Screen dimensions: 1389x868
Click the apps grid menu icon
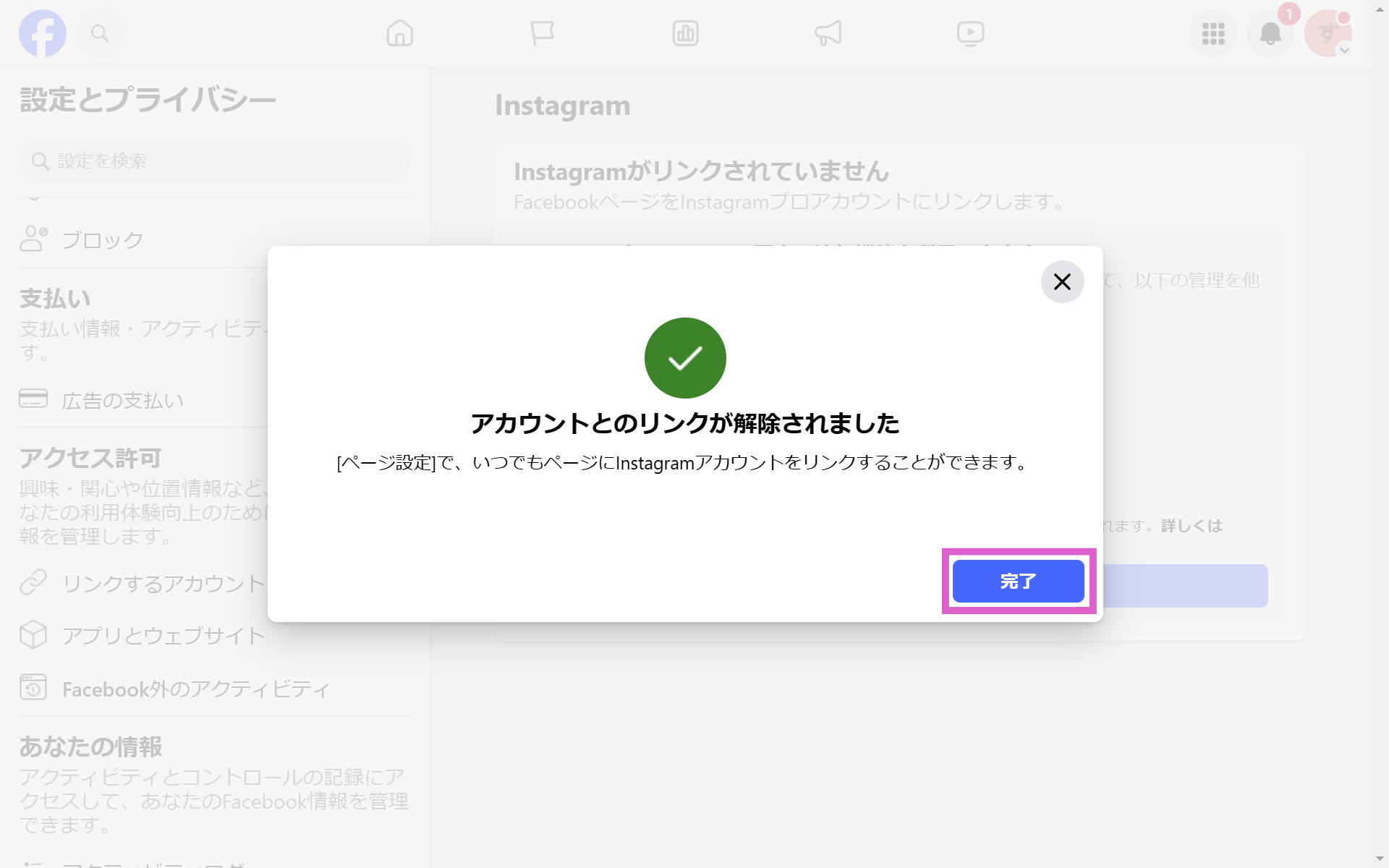[1212, 33]
